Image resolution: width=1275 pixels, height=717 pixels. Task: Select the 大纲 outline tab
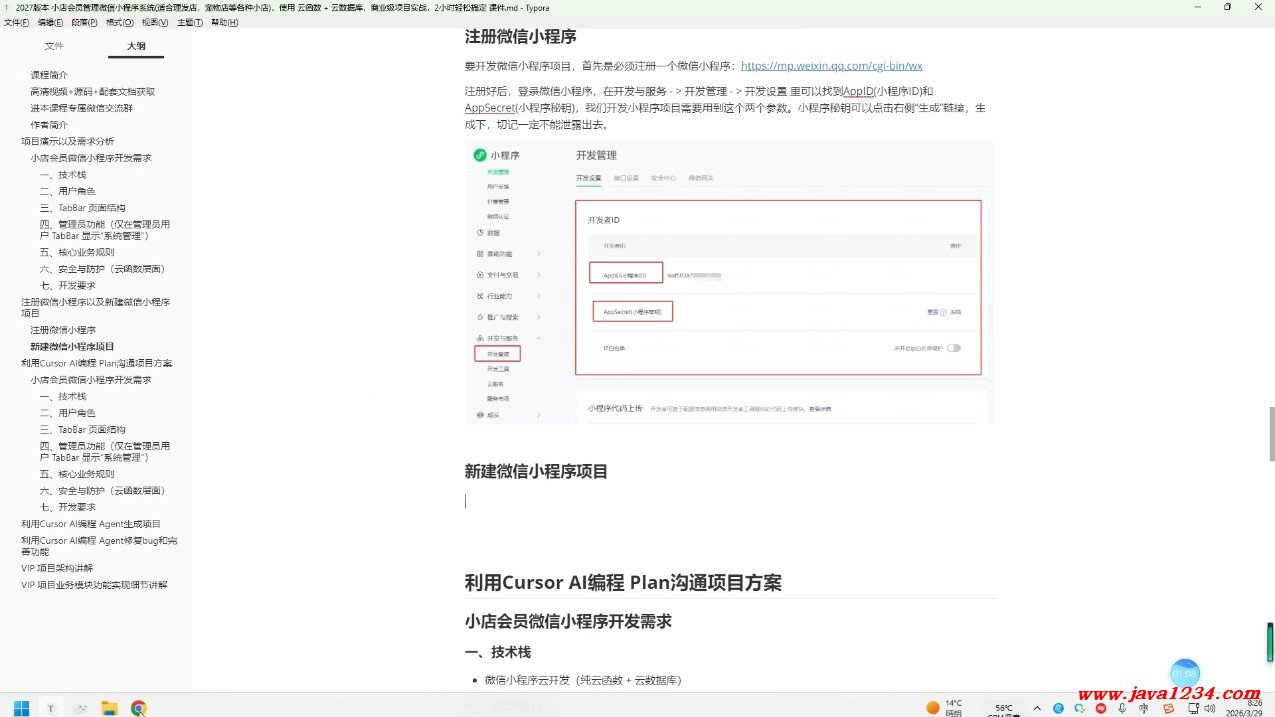136,46
